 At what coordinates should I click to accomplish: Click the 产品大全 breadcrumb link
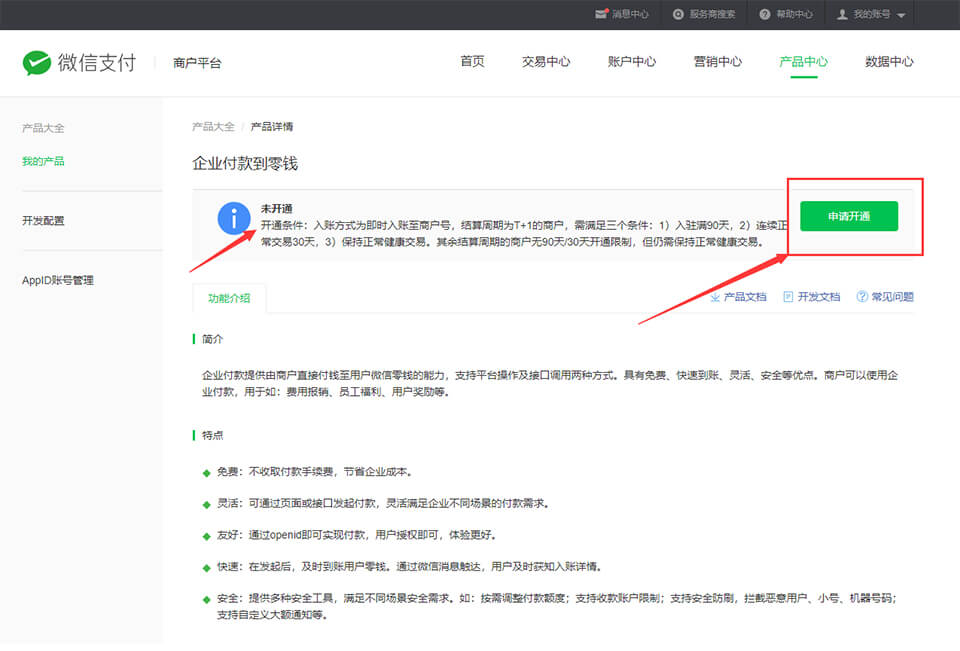tap(213, 127)
